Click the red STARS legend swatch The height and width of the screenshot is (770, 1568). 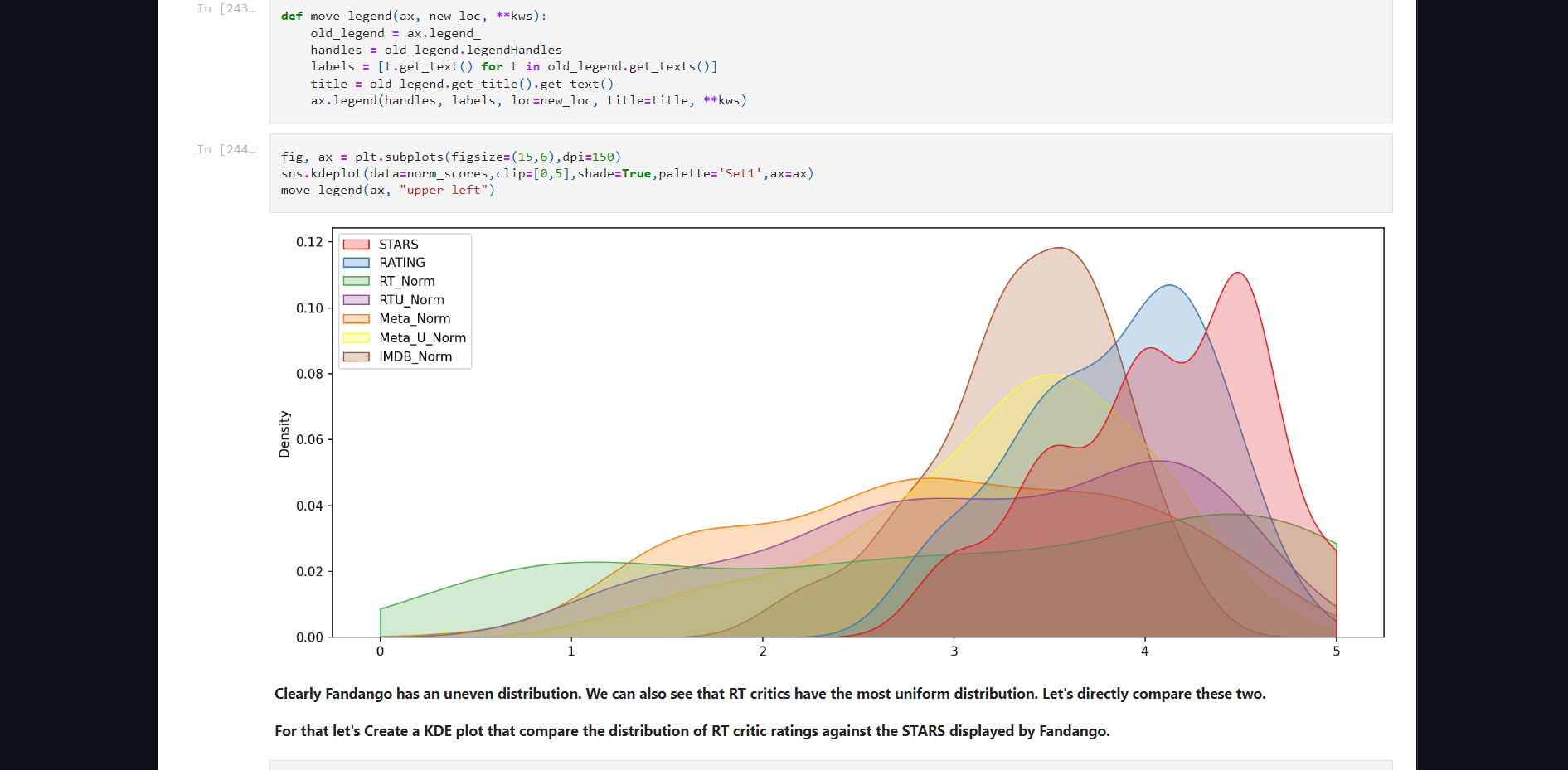pyautogui.click(x=356, y=245)
